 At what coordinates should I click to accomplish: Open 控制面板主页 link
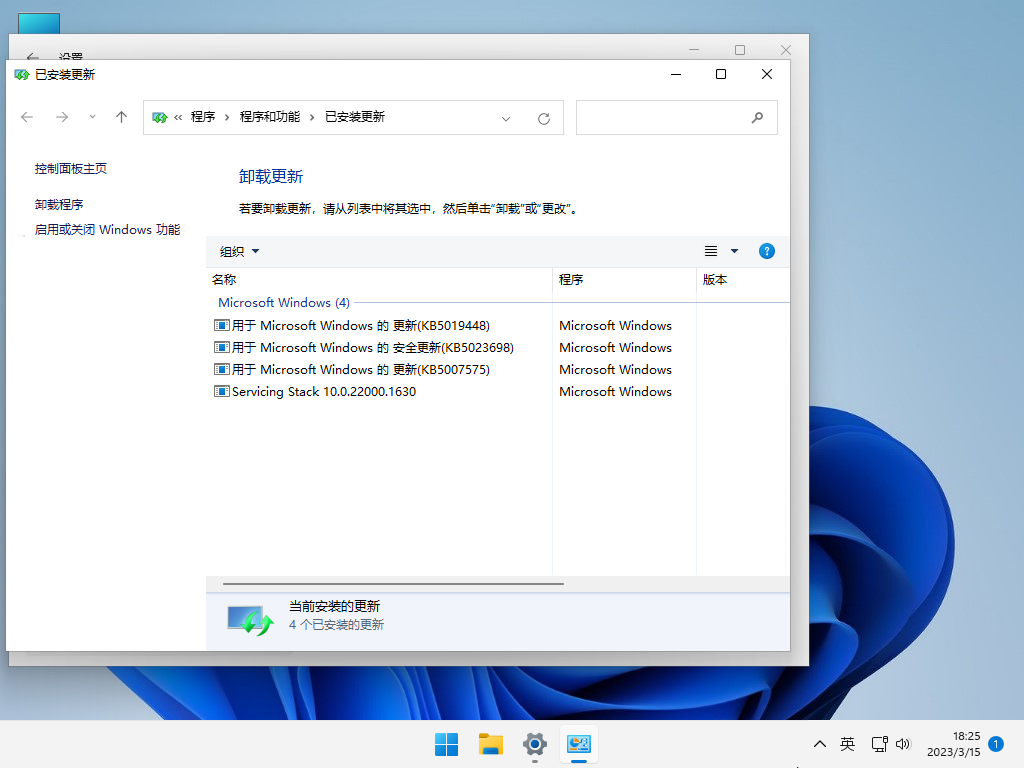71,169
